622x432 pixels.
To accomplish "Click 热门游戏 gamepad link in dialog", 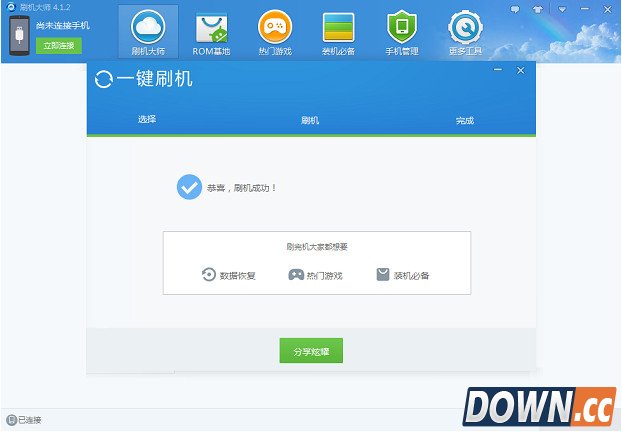I will pos(296,275).
